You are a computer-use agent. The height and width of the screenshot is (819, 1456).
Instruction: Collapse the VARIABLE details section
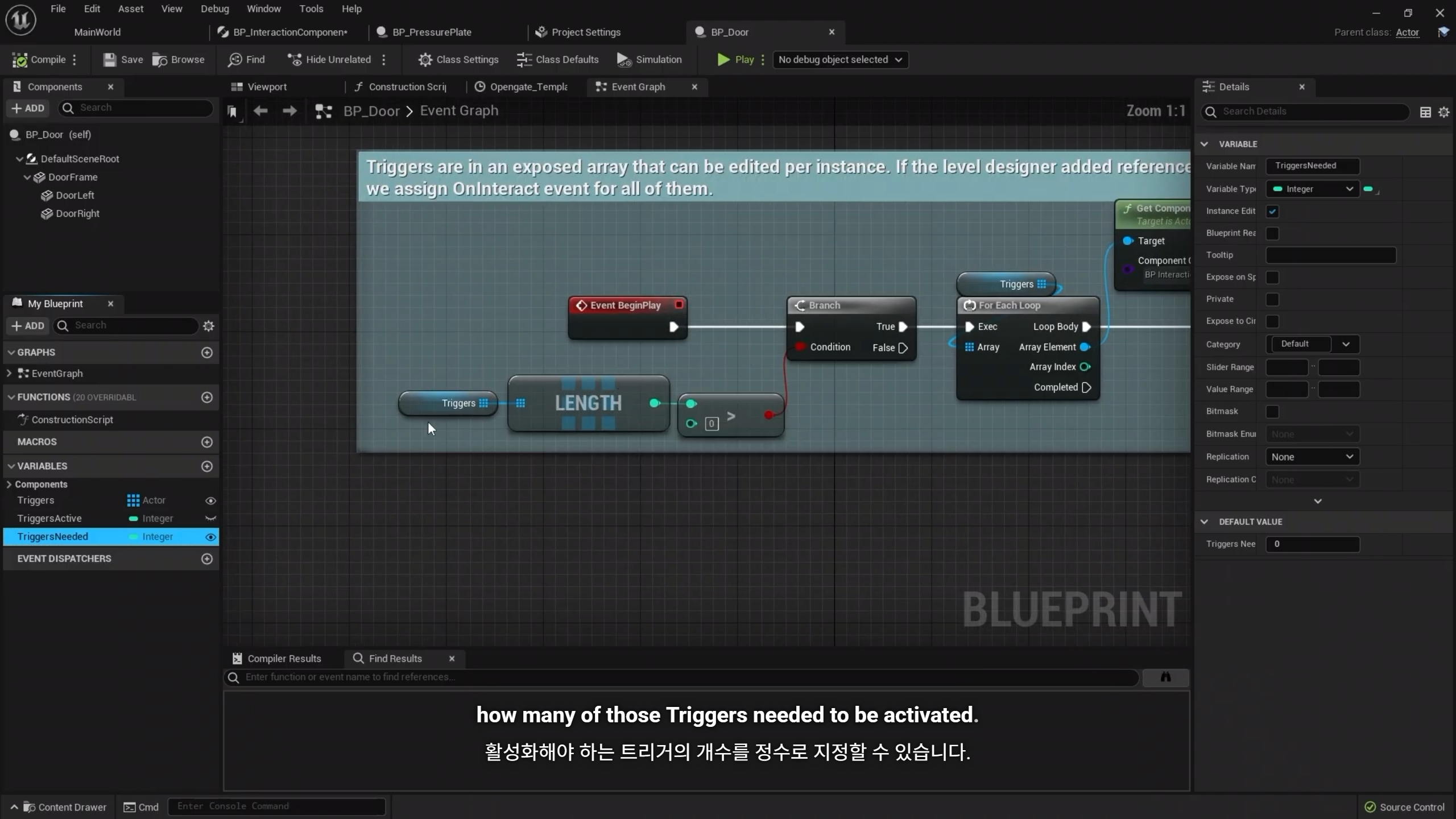coord(1204,144)
